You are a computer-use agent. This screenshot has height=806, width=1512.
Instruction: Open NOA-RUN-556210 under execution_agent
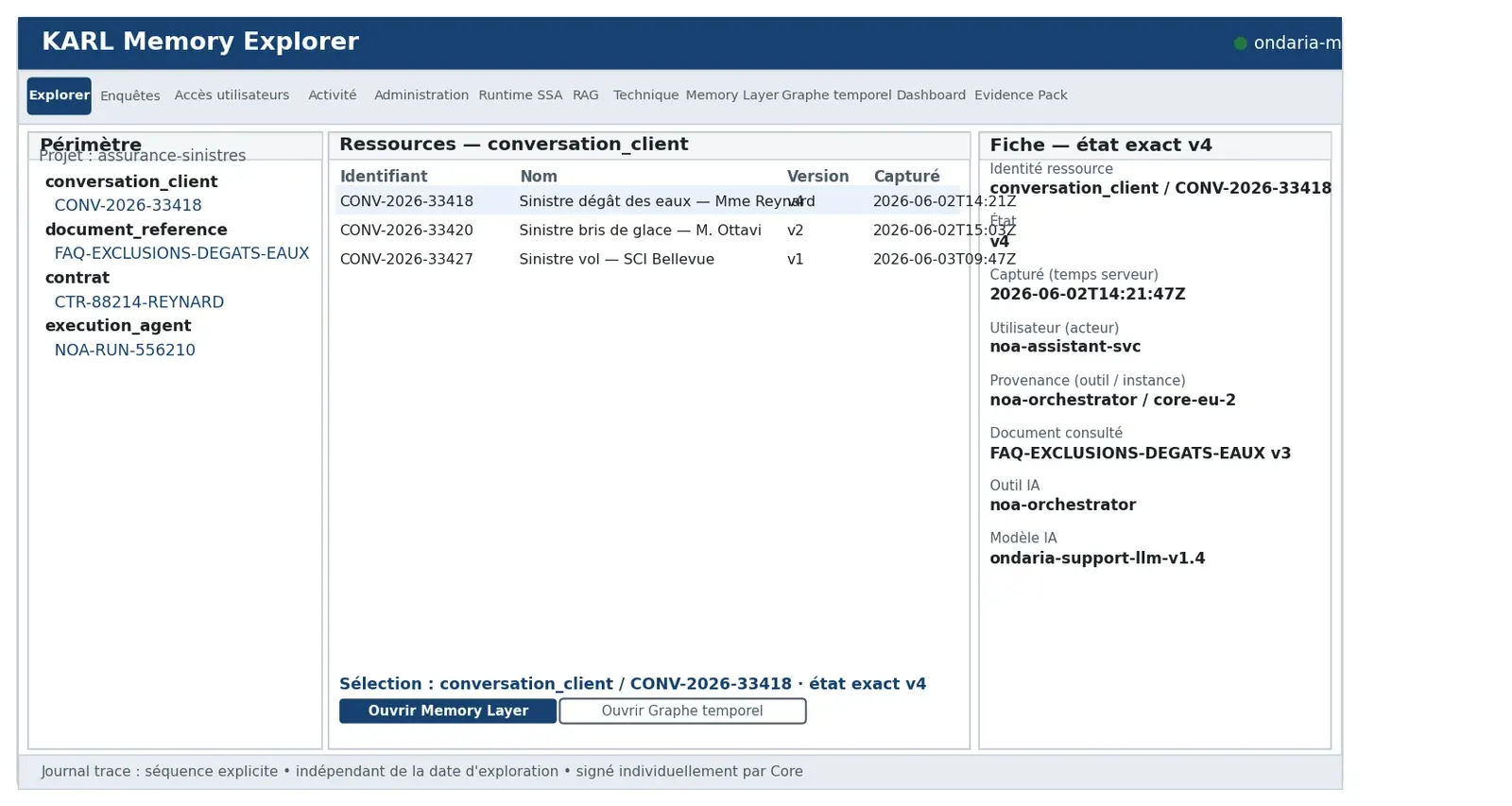tap(125, 350)
